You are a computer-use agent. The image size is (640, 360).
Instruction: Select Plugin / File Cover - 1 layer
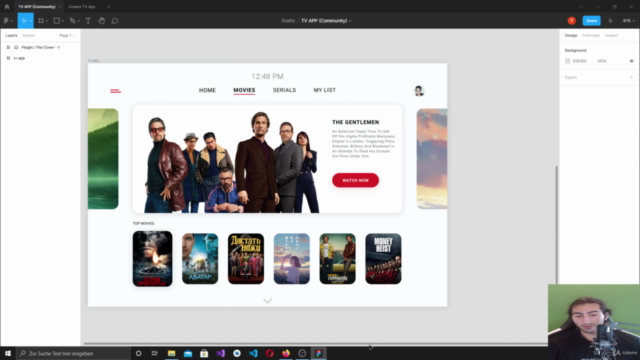pos(40,47)
